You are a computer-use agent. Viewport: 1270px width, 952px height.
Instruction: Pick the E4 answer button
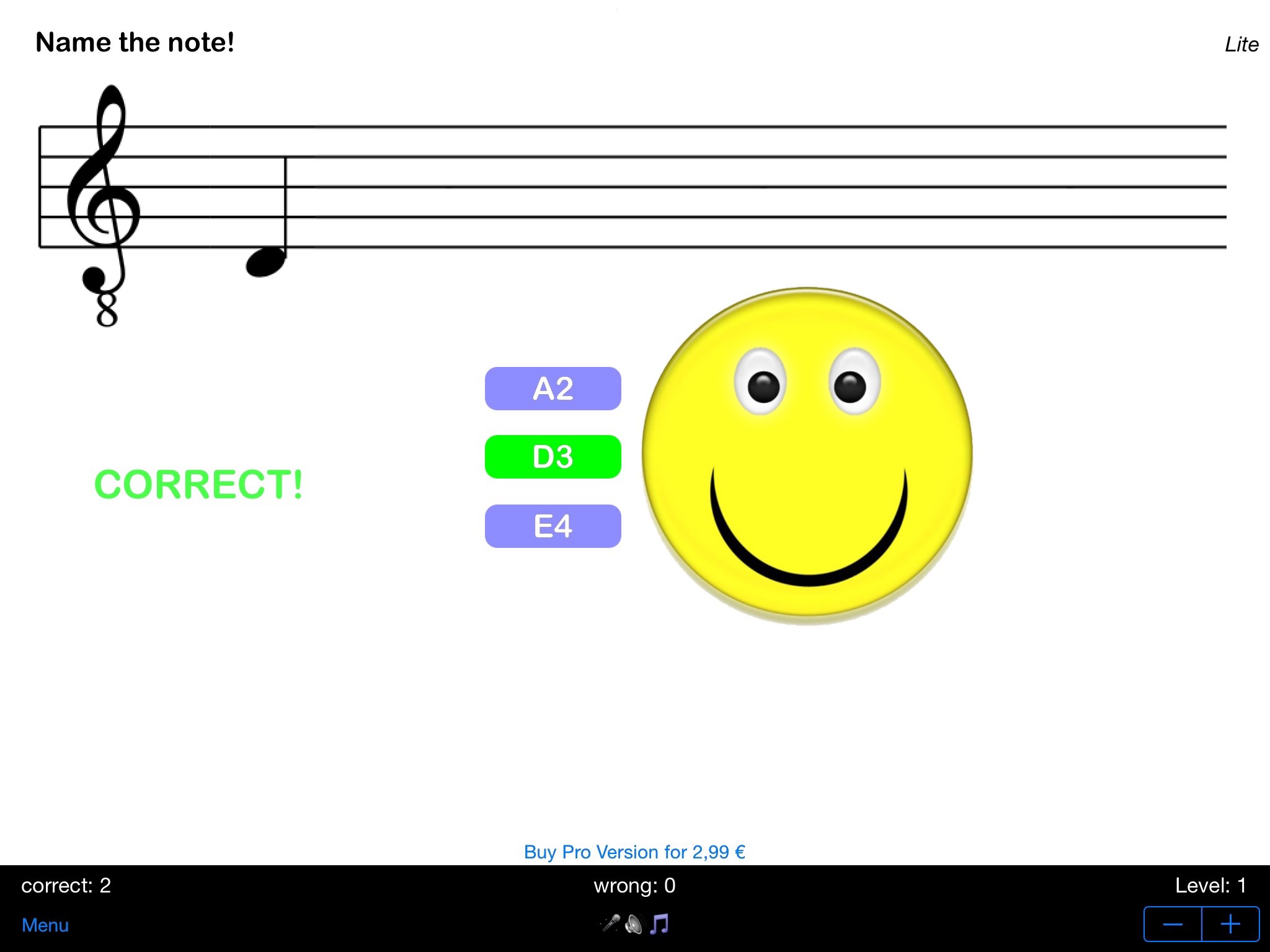[553, 526]
